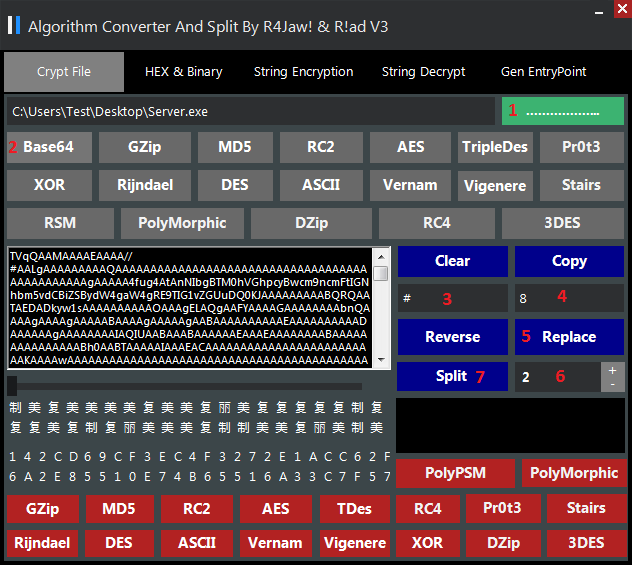Decrease split count with minus stepper
This screenshot has width=632, height=565.
coord(613,384)
